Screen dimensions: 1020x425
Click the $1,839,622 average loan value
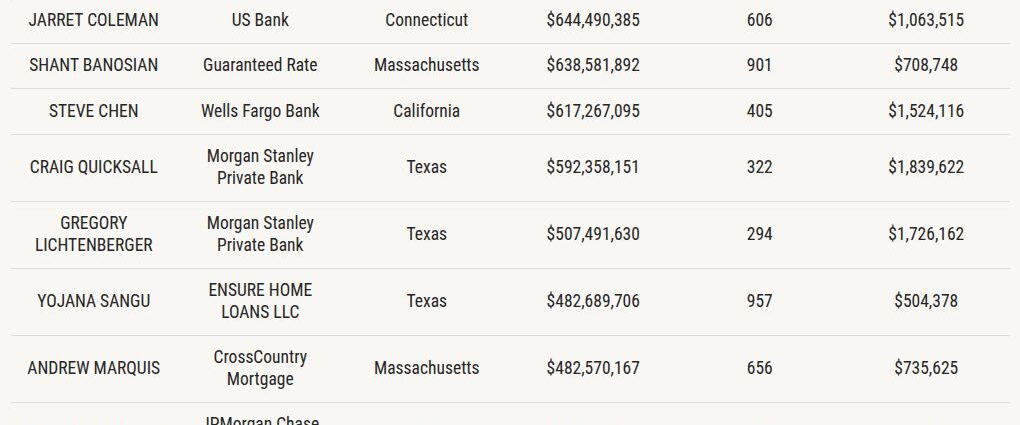click(926, 167)
